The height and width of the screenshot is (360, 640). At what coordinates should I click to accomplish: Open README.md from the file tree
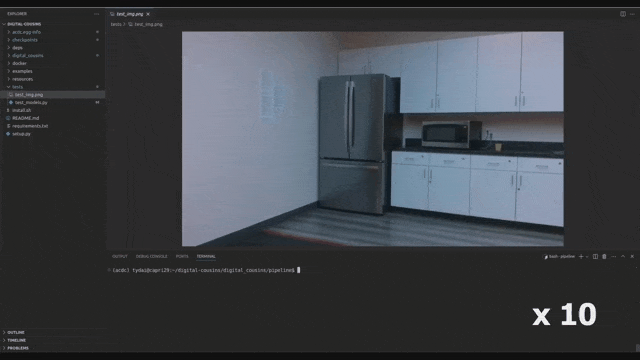click(x=25, y=118)
